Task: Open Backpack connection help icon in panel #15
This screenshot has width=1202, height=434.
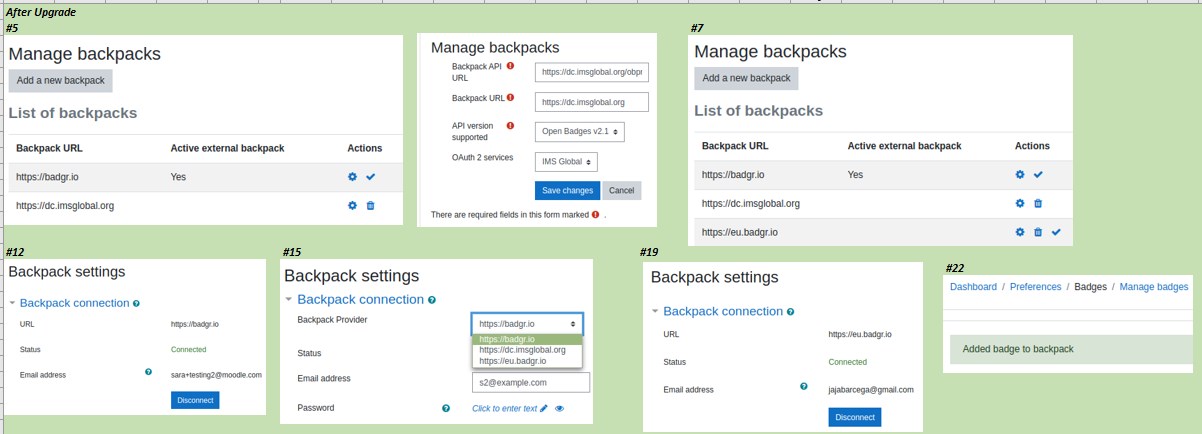Action: pos(432,300)
